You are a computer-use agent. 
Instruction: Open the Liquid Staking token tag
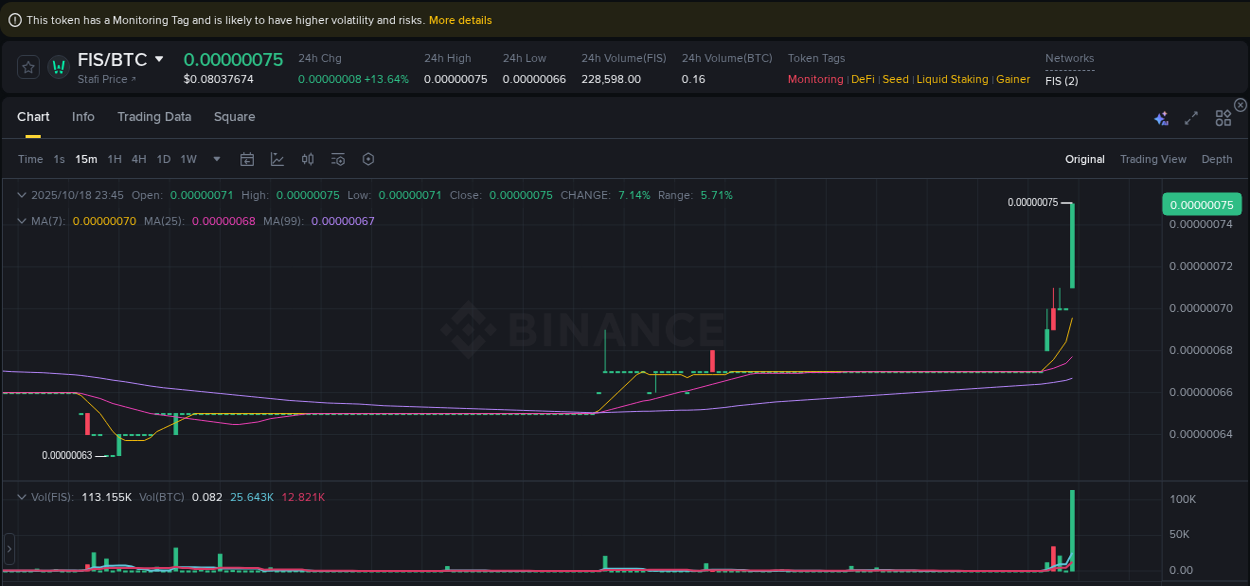(x=952, y=79)
